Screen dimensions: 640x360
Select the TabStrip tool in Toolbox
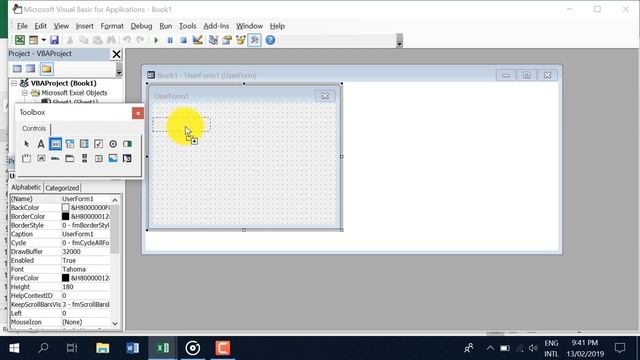tap(56, 158)
